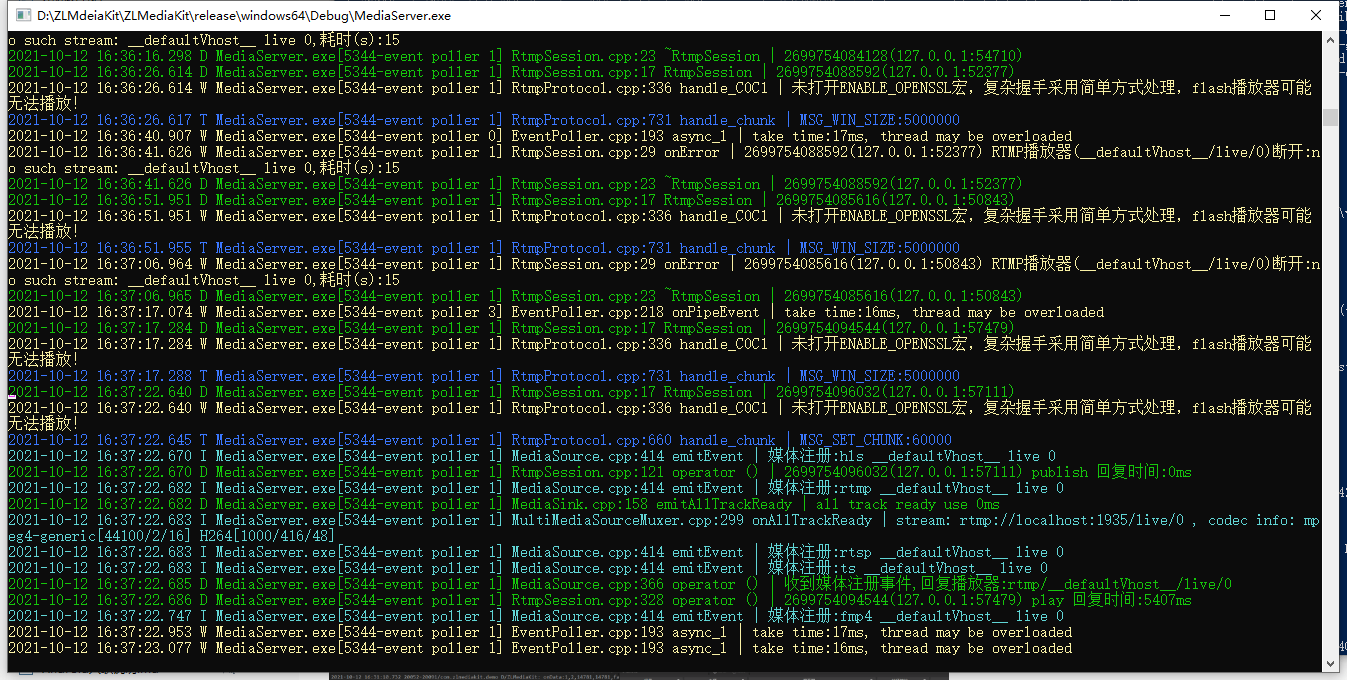
Task: Select the 16:36:26.617 MSG_WIN_SIZE:5000000 line
Action: [x=484, y=120]
